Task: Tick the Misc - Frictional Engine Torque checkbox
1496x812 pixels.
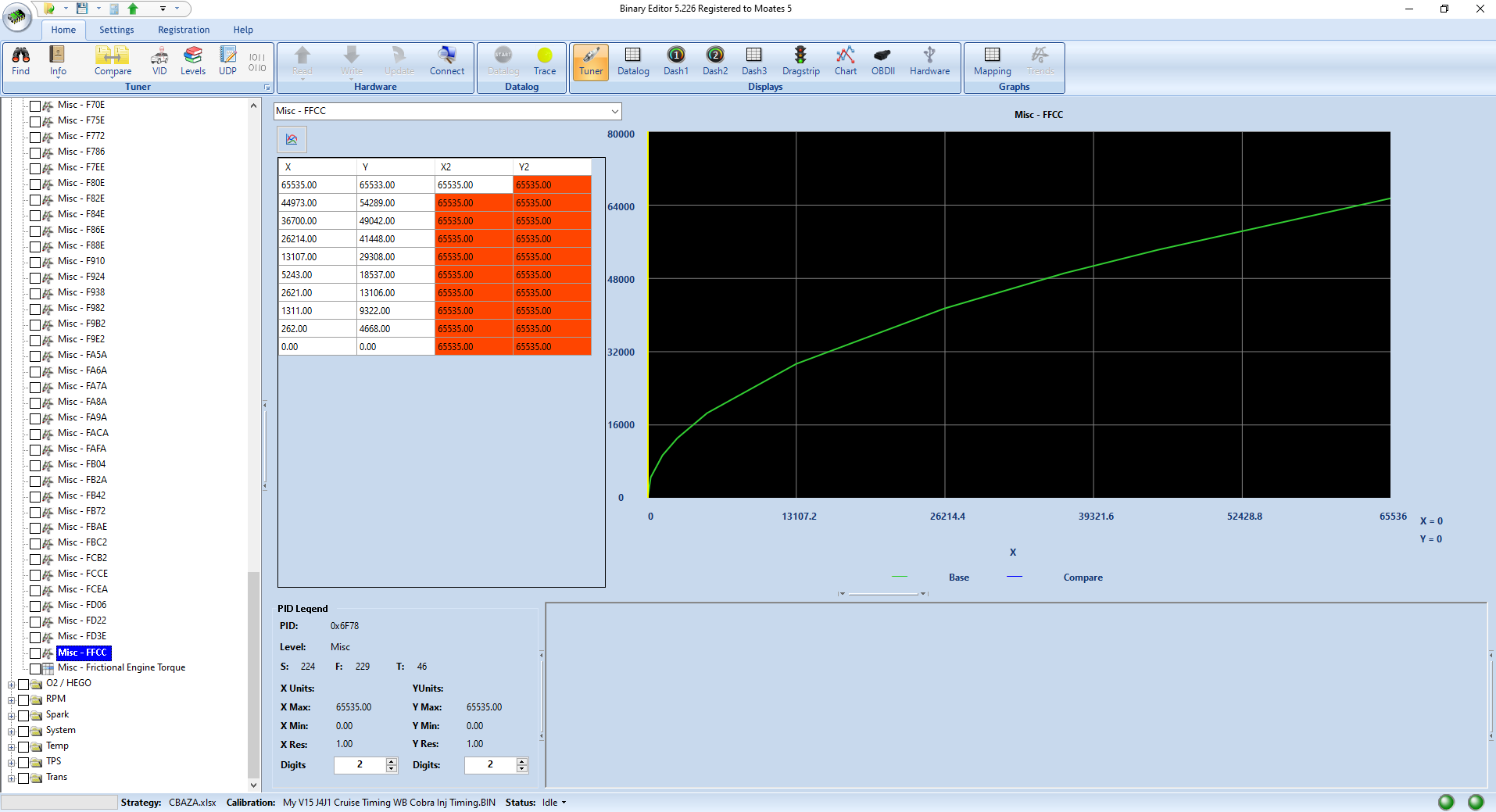Action: click(35, 668)
